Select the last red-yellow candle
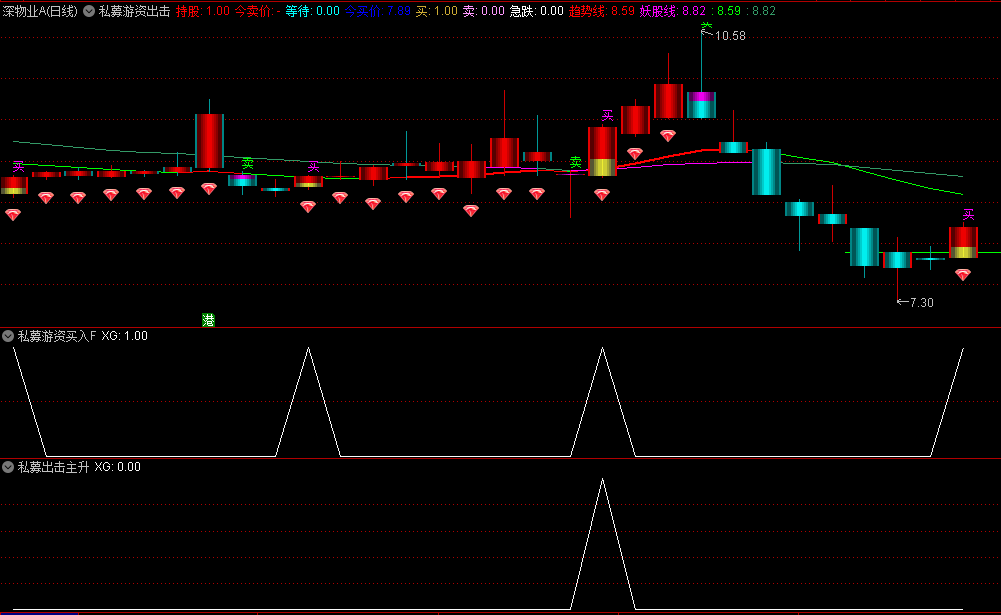 click(963, 243)
